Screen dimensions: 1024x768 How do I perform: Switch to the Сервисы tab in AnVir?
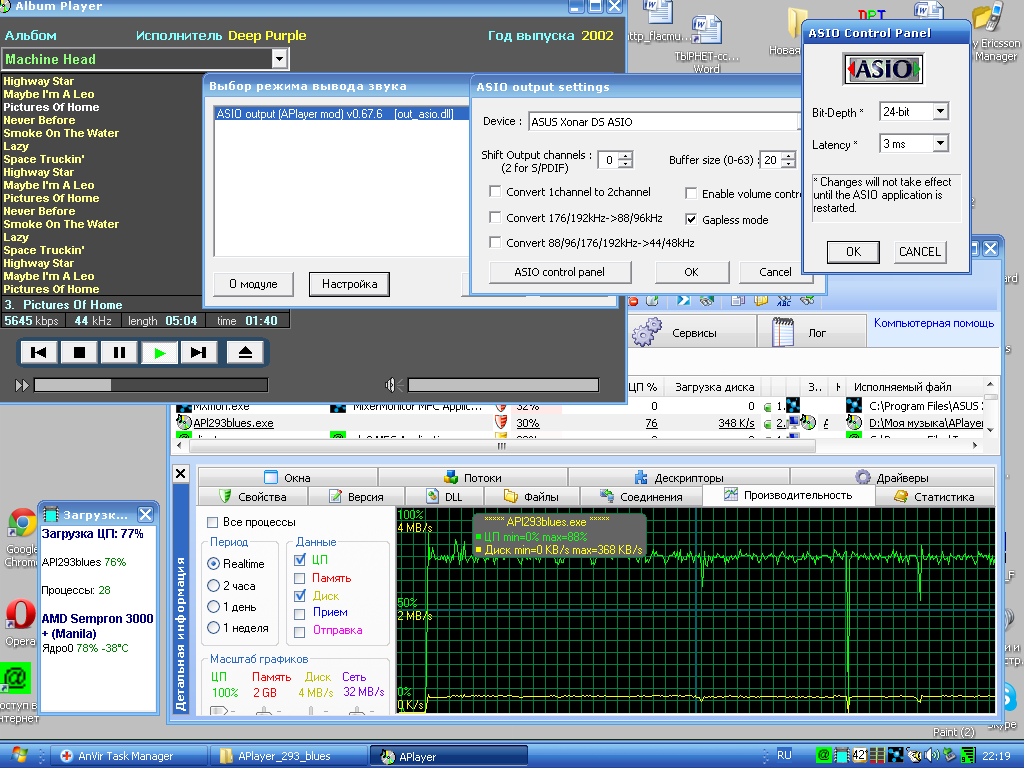pos(692,332)
